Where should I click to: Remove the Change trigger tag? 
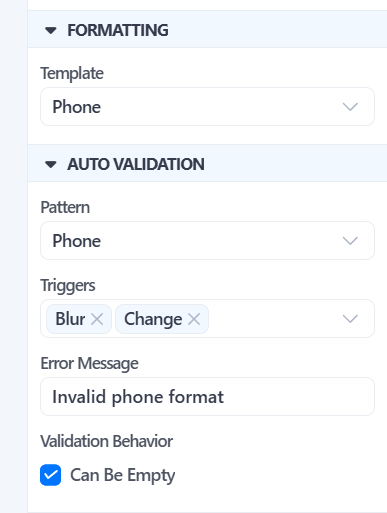click(194, 319)
